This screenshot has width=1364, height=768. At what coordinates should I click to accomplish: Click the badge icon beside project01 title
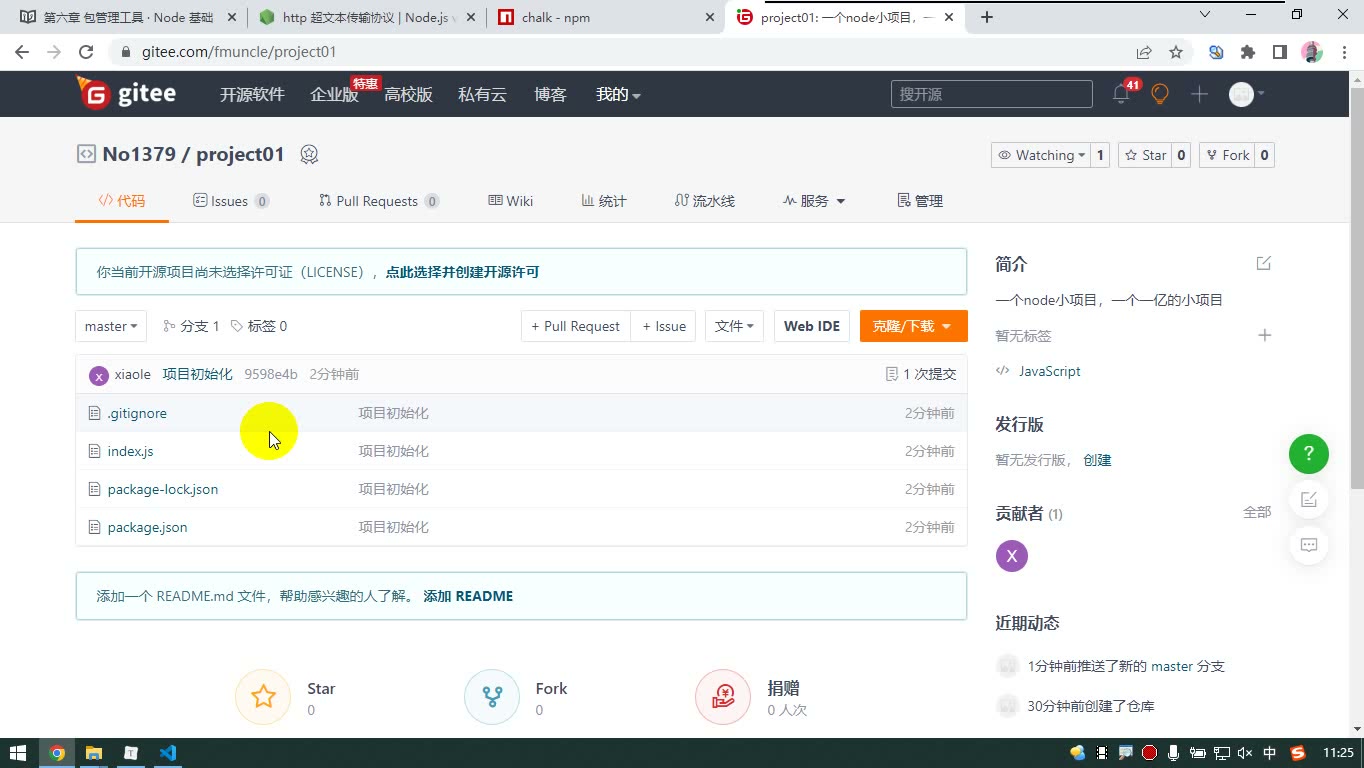(309, 154)
